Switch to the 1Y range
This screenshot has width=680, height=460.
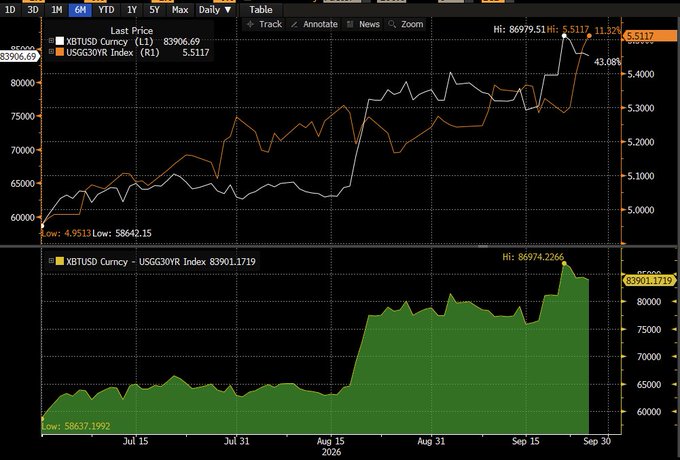click(131, 10)
